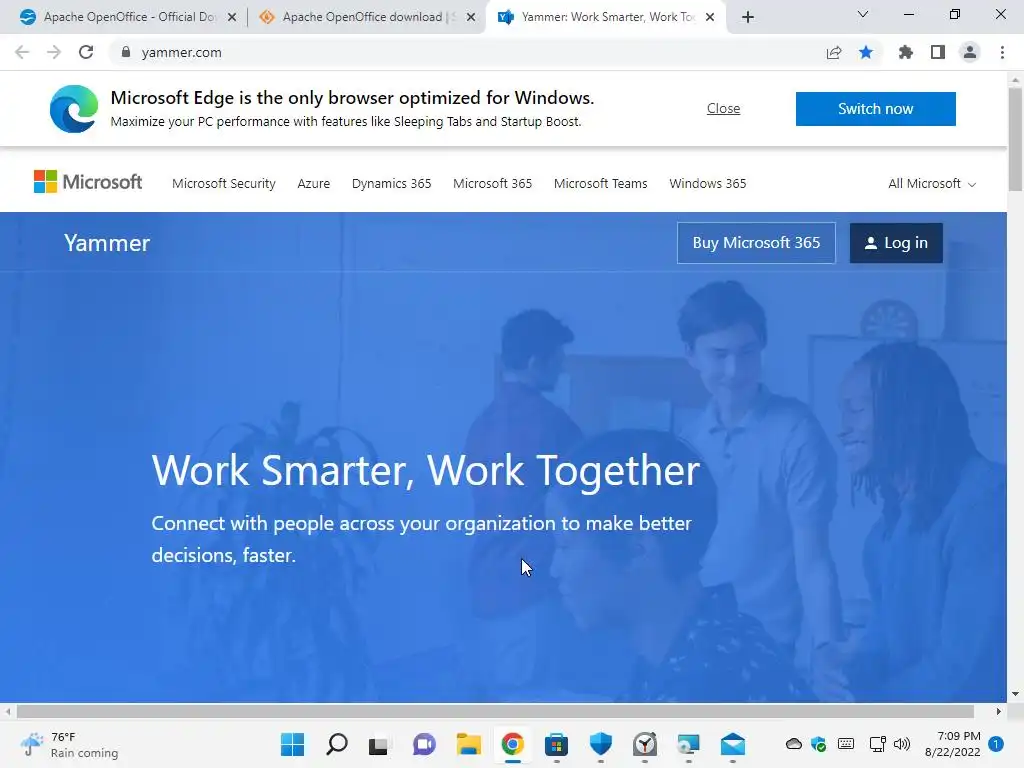Open the weather widget Rain coming

tap(69, 744)
